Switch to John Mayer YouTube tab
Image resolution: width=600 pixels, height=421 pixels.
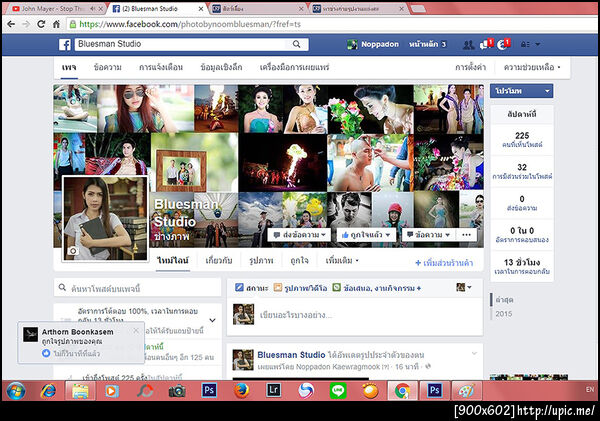click(54, 8)
